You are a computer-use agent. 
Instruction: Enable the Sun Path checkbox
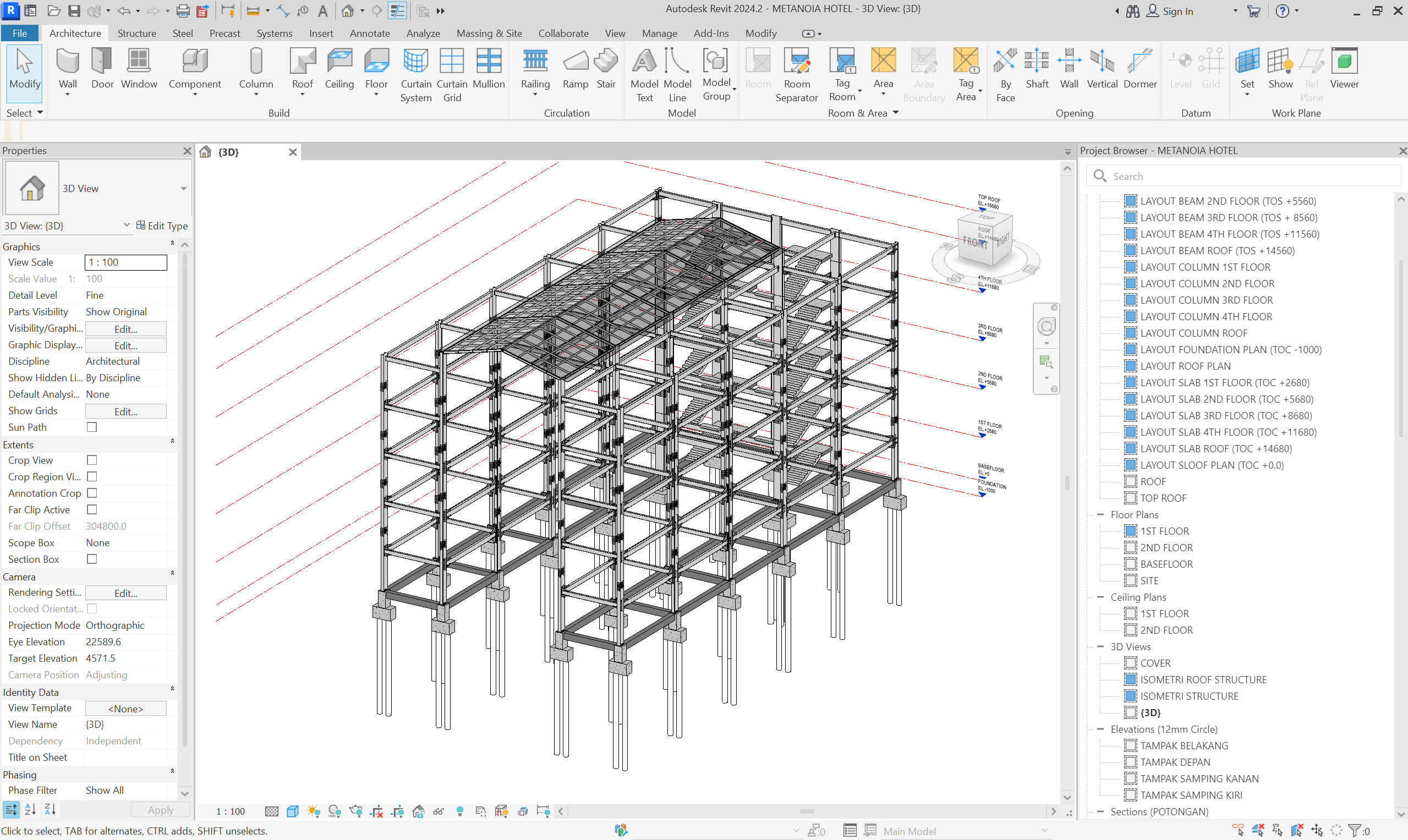[x=92, y=427]
